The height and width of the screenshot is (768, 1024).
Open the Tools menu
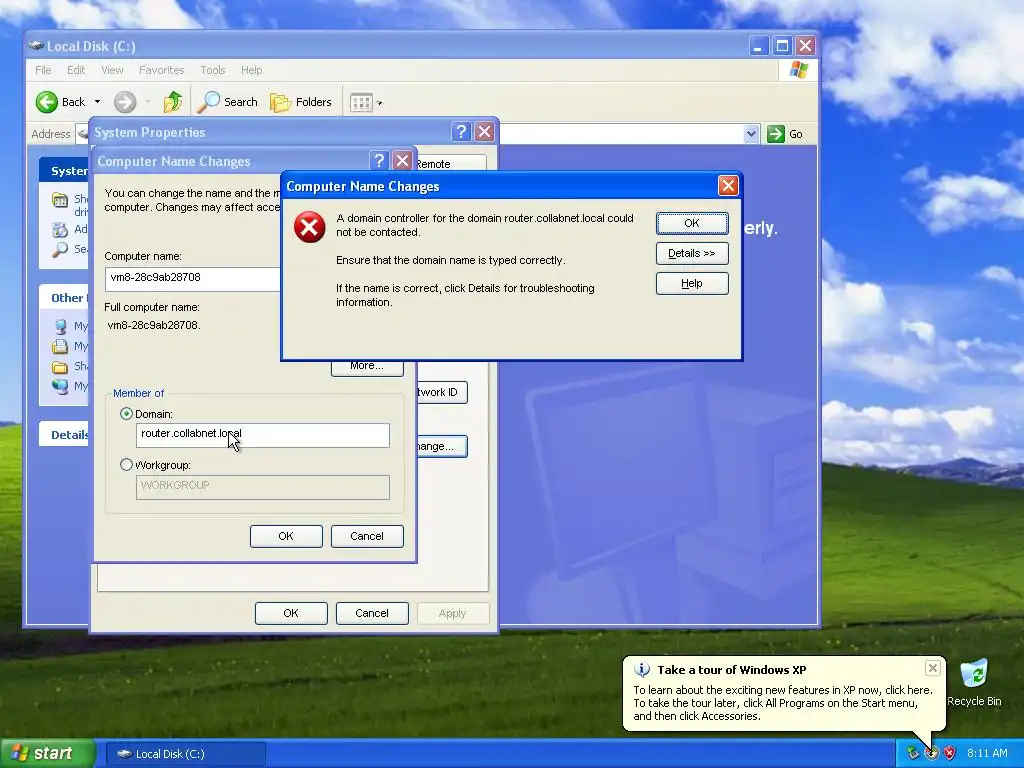[212, 70]
